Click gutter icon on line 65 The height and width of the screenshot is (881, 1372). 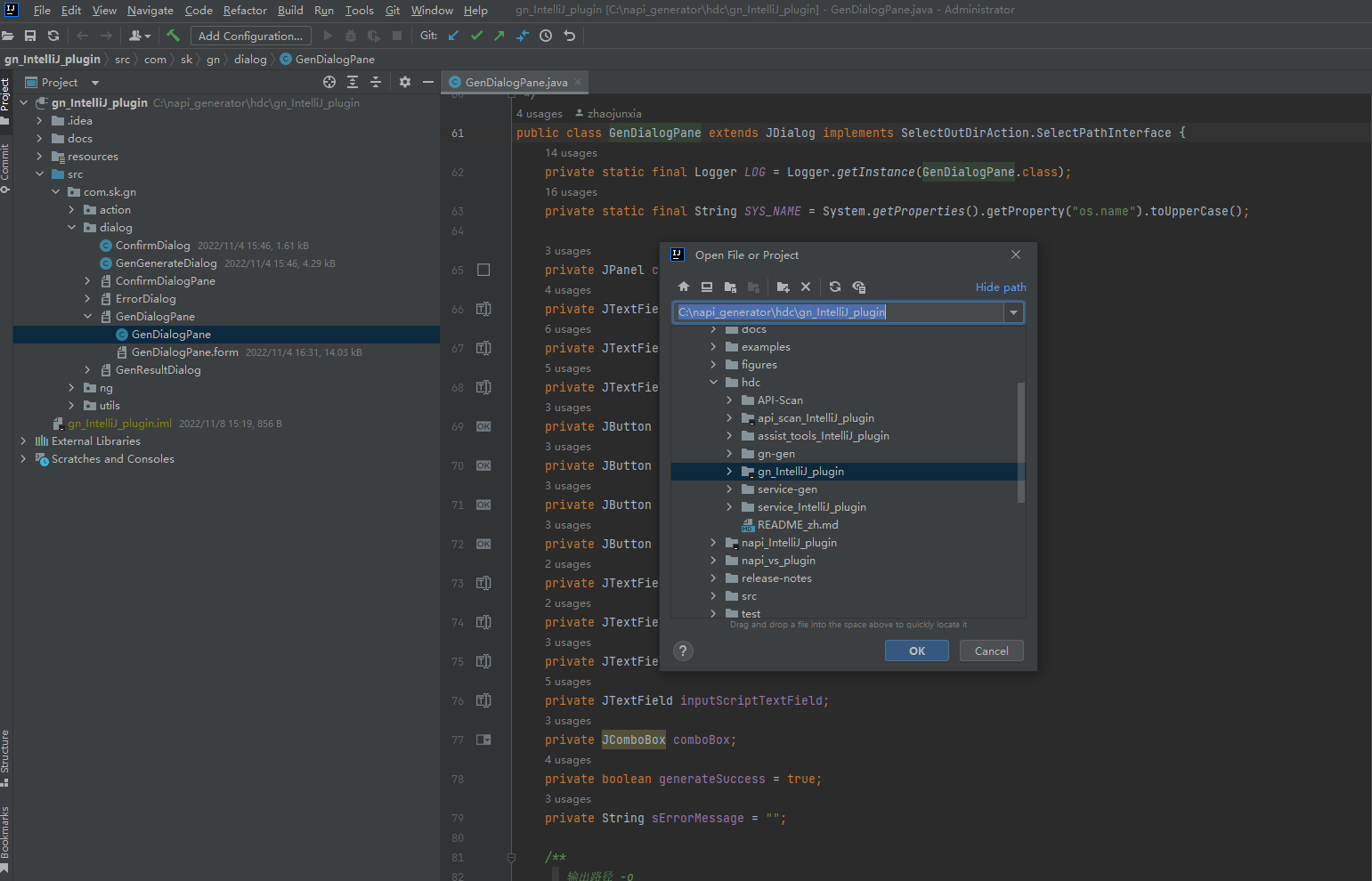point(483,270)
